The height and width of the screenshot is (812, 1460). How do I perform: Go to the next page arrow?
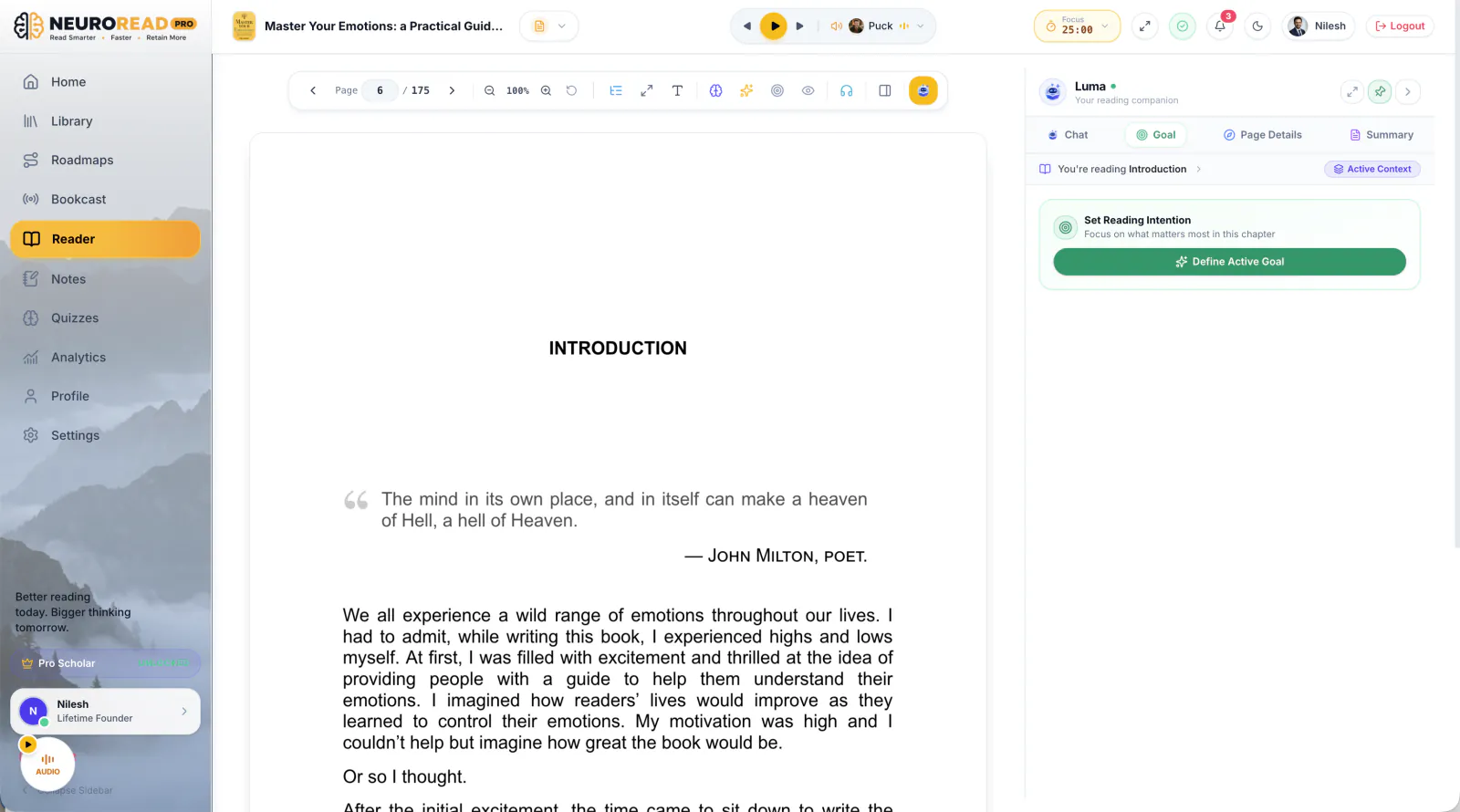click(452, 91)
